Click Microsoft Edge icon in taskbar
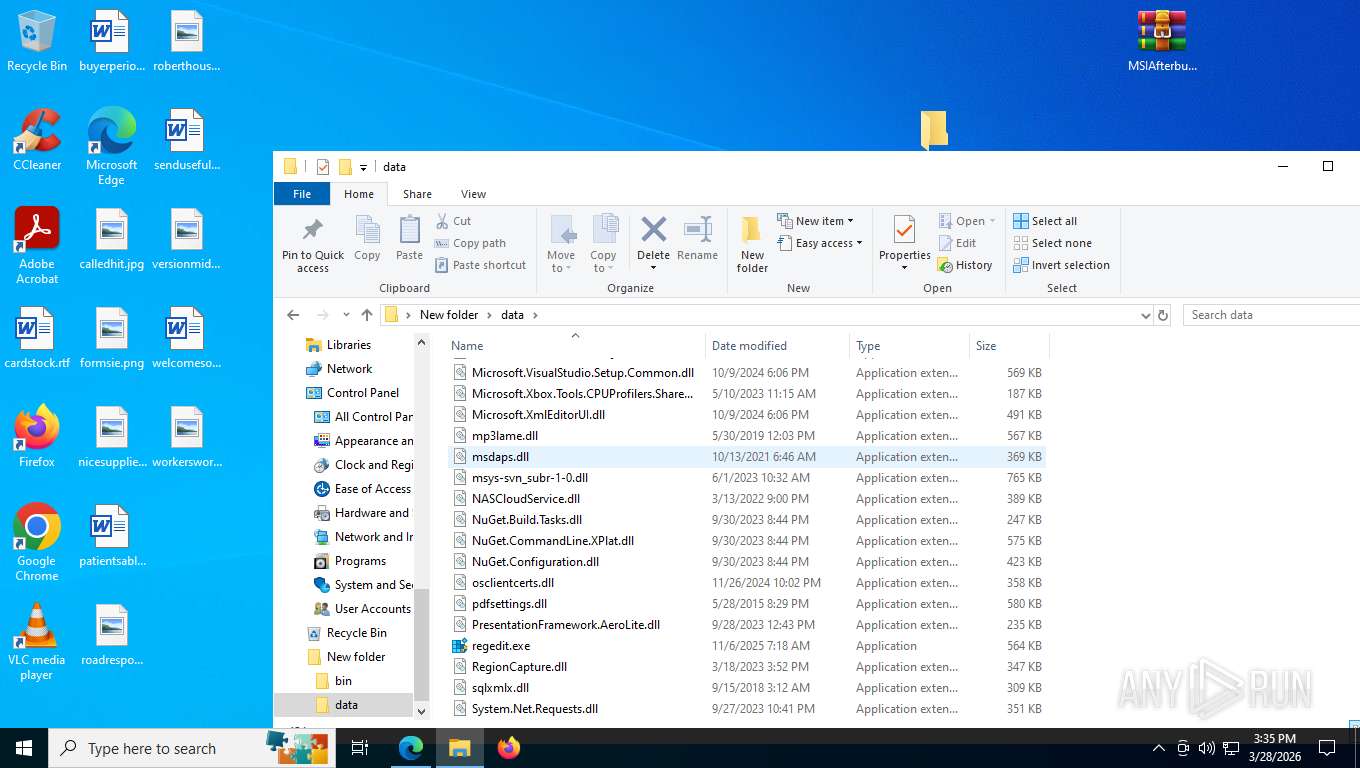Image resolution: width=1360 pixels, height=768 pixels. (x=411, y=748)
